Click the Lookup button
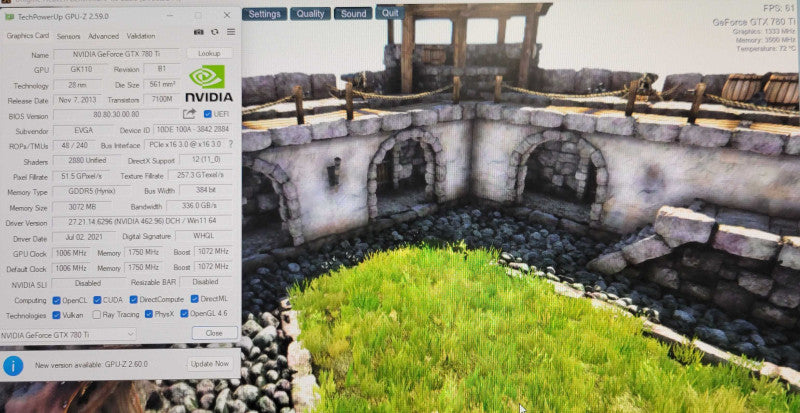This screenshot has width=800, height=413. point(209,54)
